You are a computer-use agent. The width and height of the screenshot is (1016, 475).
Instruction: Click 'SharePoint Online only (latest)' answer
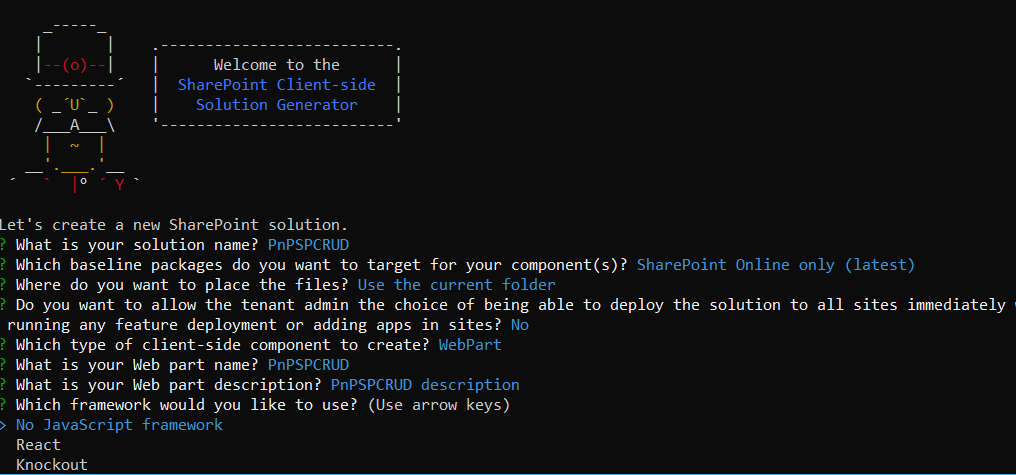pyautogui.click(x=776, y=265)
